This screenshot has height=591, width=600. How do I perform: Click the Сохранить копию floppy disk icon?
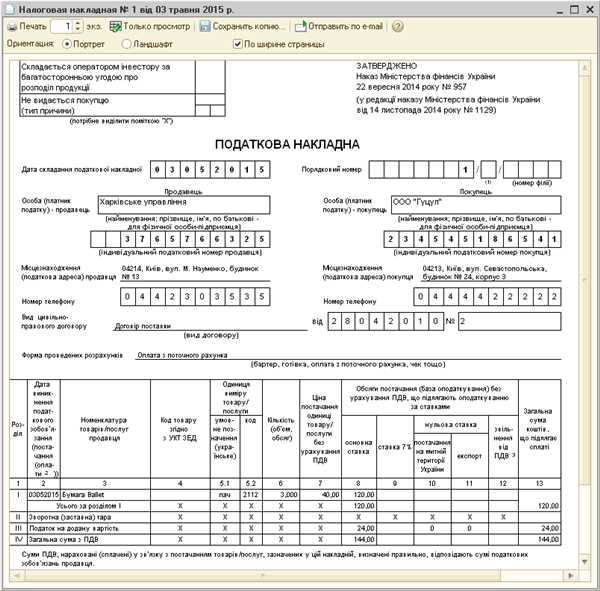coord(205,26)
